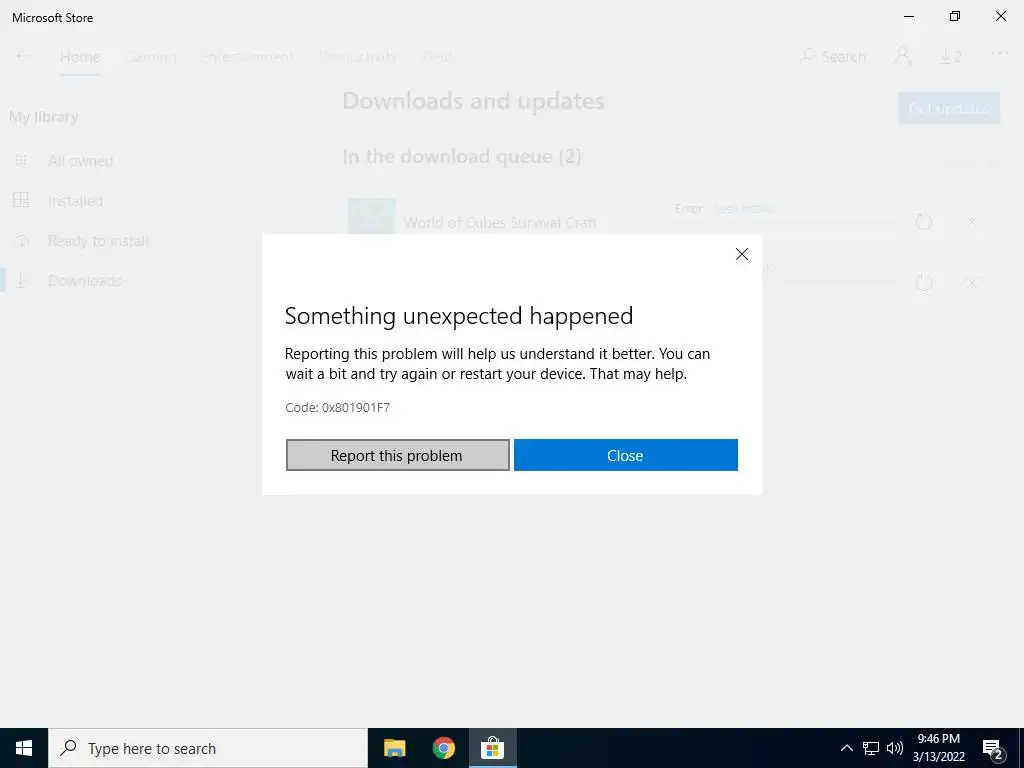The height and width of the screenshot is (768, 1024).
Task: Open the See more ellipsis menu
Action: pos(1000,54)
